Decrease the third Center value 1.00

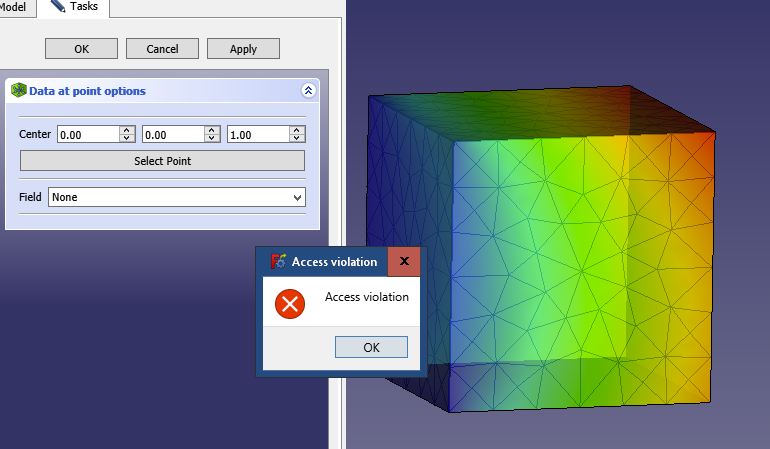tap(297, 139)
